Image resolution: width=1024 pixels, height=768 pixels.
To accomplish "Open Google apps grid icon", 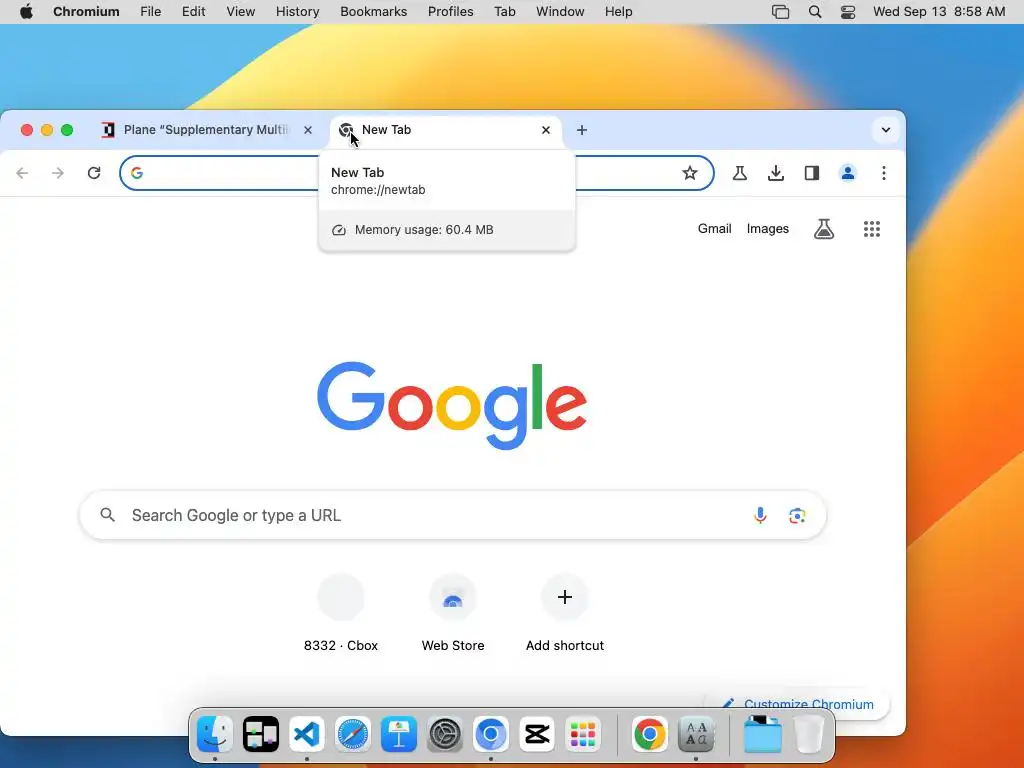I will 872,229.
